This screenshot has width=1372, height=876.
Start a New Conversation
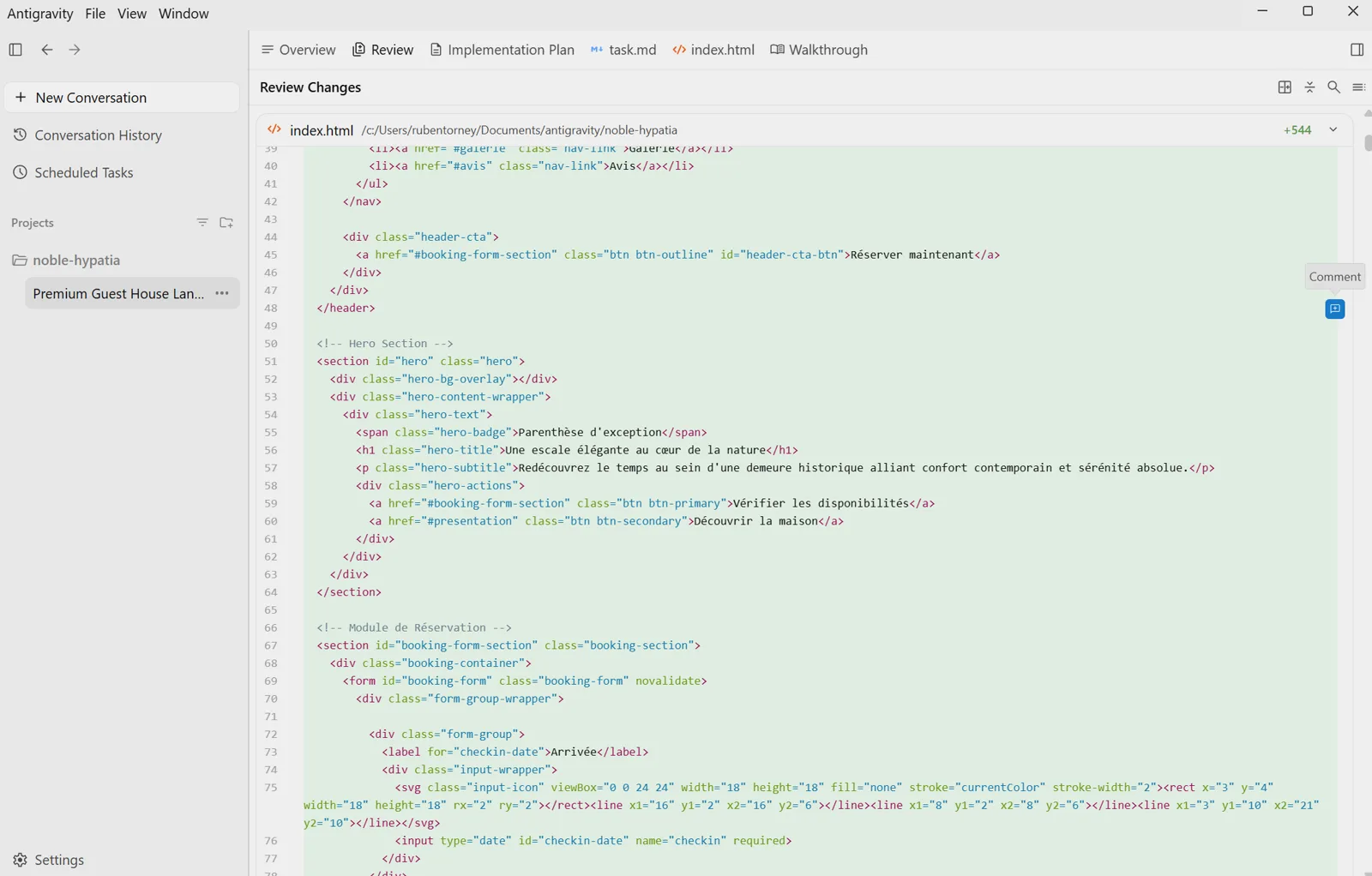(x=122, y=98)
